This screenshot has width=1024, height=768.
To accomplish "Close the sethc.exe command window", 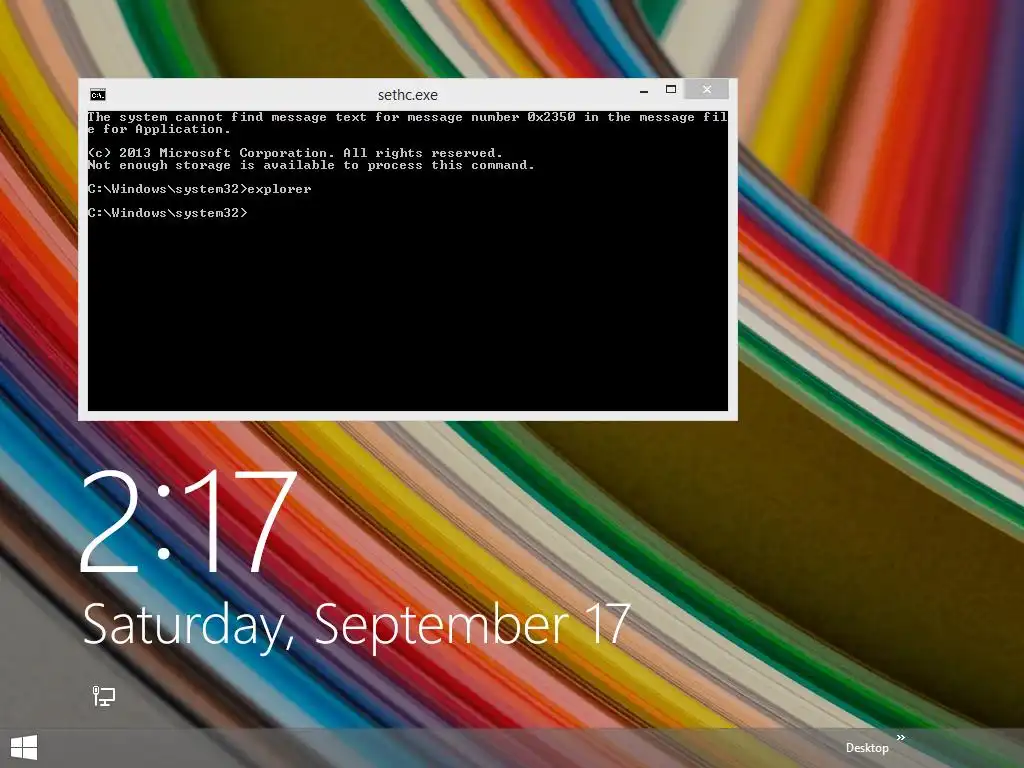I will 707,89.
